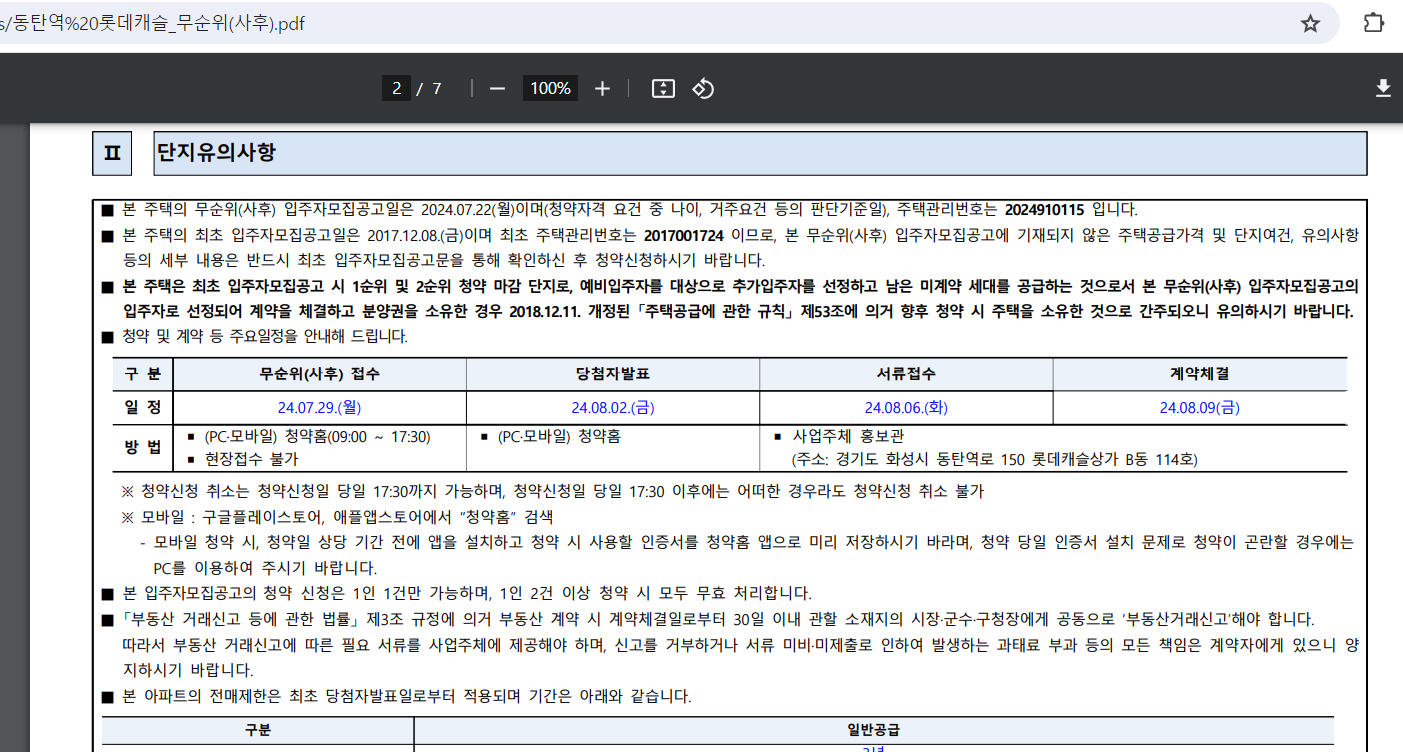Viewport: 1403px width, 752px height.
Task: Select the date 24.08.02.(금)
Action: 612,408
